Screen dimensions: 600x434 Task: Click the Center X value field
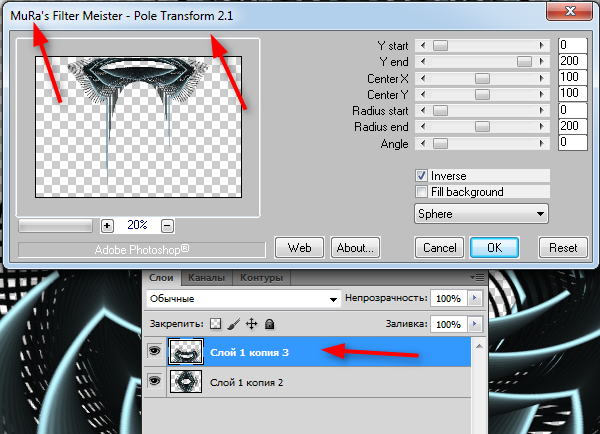(x=572, y=77)
